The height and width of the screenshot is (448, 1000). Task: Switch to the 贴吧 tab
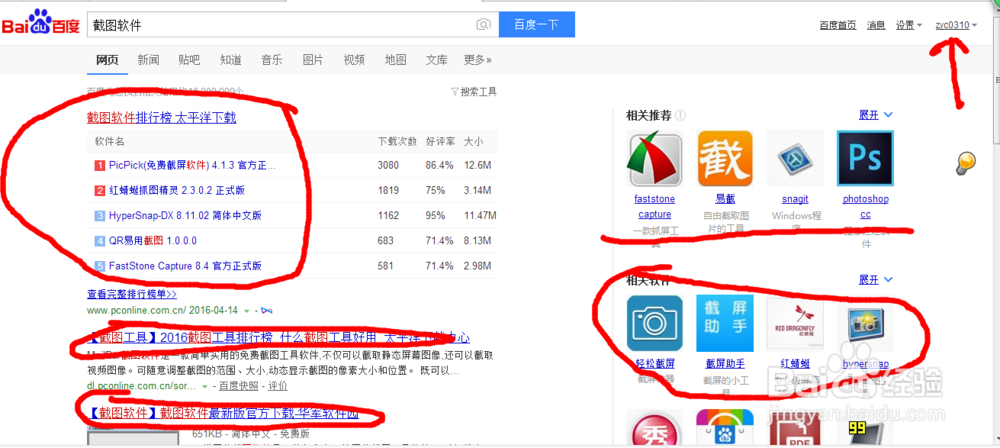pos(189,60)
